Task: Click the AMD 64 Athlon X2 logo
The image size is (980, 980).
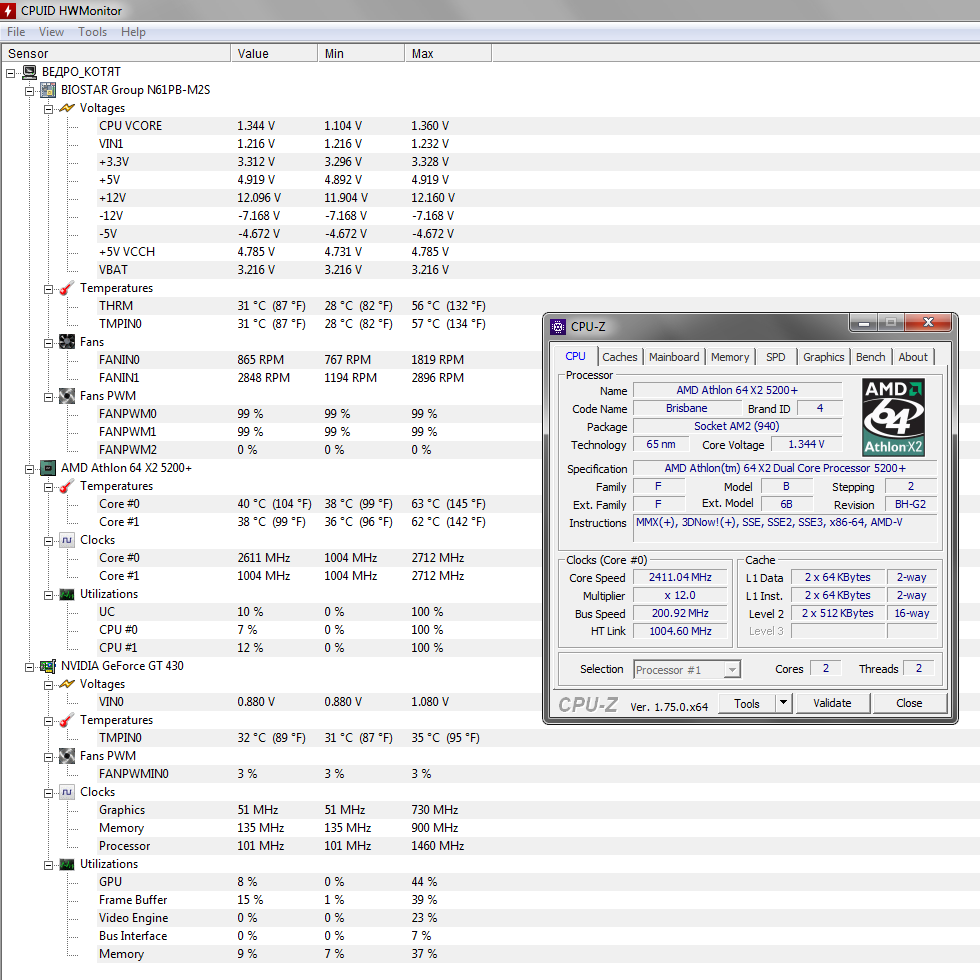Action: click(x=893, y=418)
